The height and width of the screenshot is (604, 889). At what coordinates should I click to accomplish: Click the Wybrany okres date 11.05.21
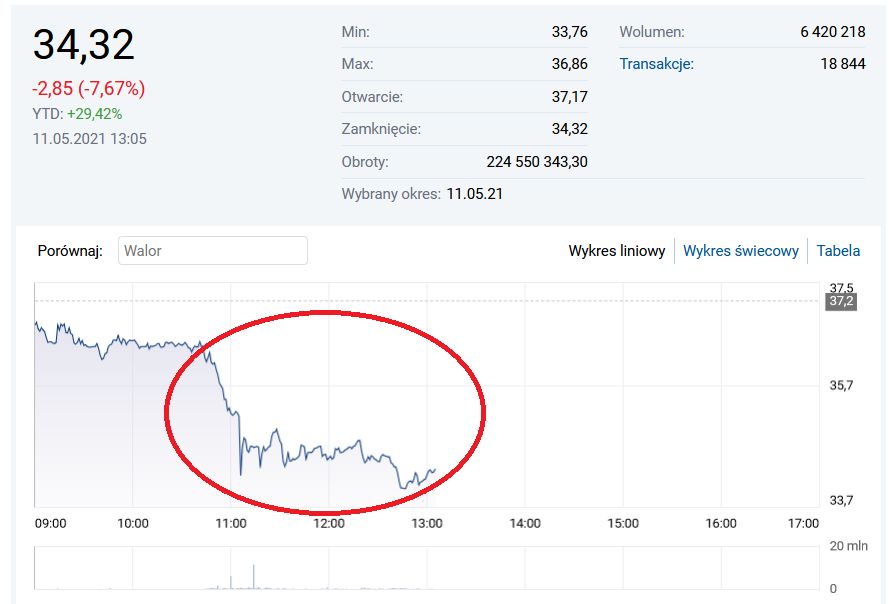point(474,193)
